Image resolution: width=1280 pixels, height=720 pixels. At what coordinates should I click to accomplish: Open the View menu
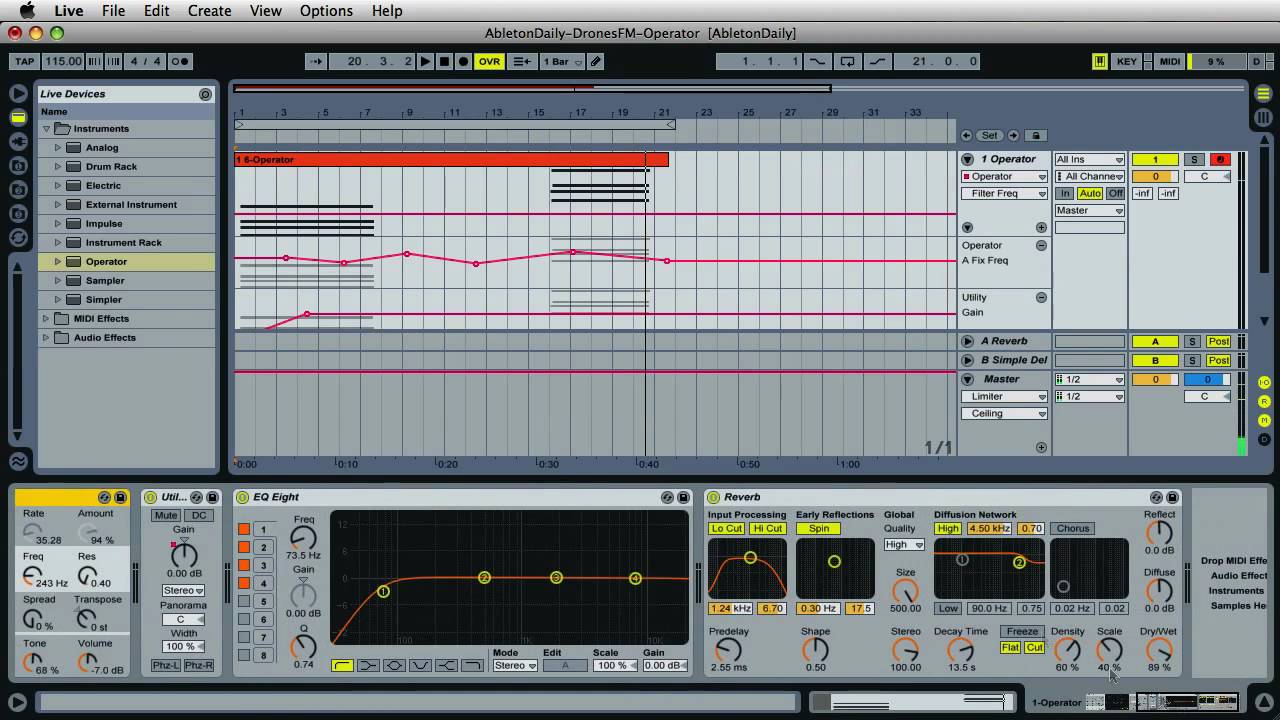[265, 10]
